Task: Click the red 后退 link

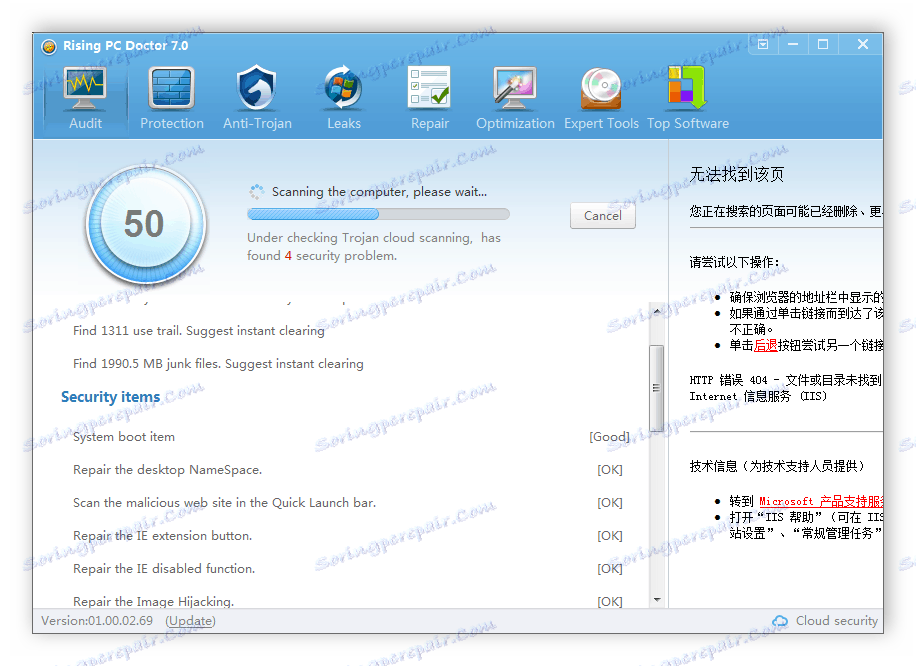Action: [765, 345]
